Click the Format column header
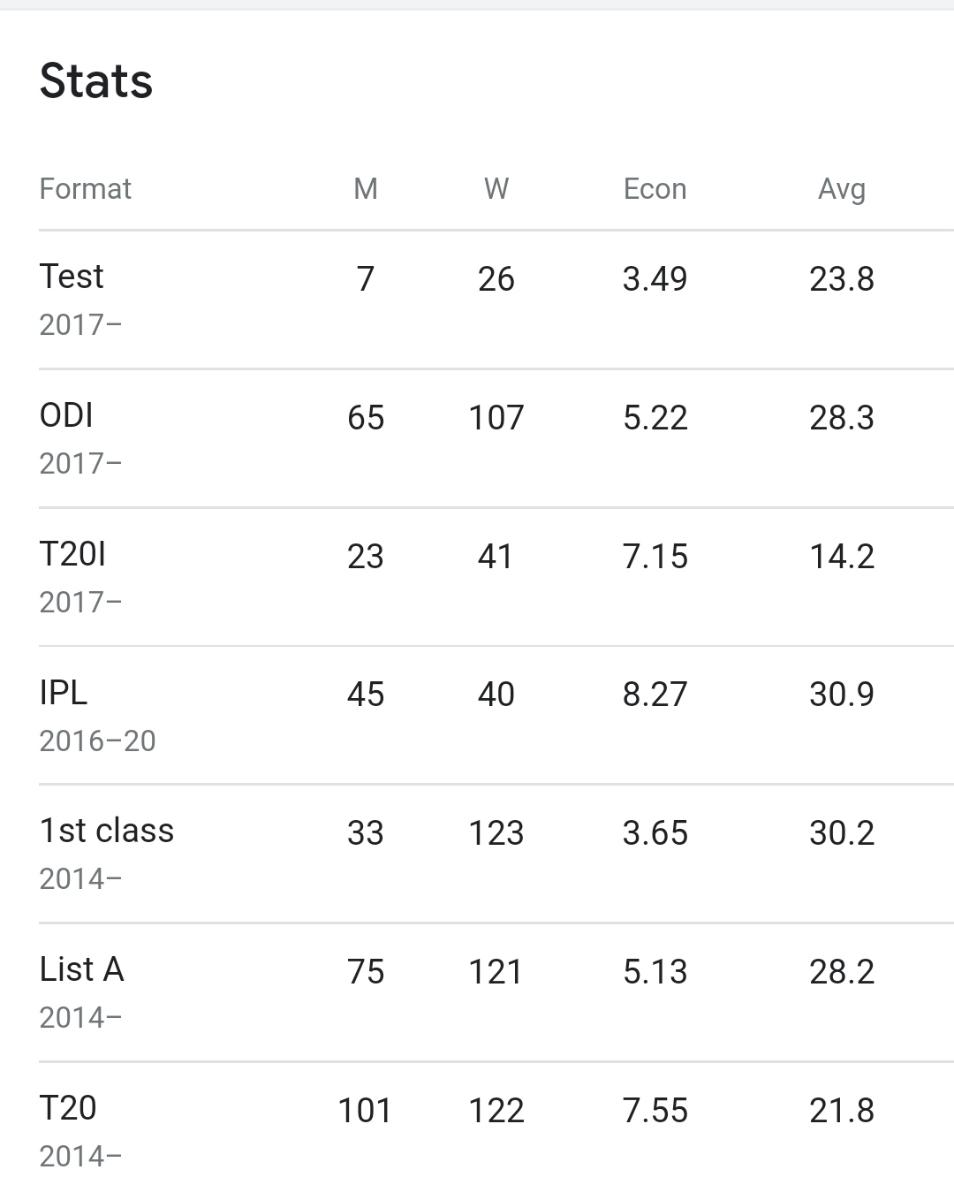954x1200 pixels. coord(85,189)
